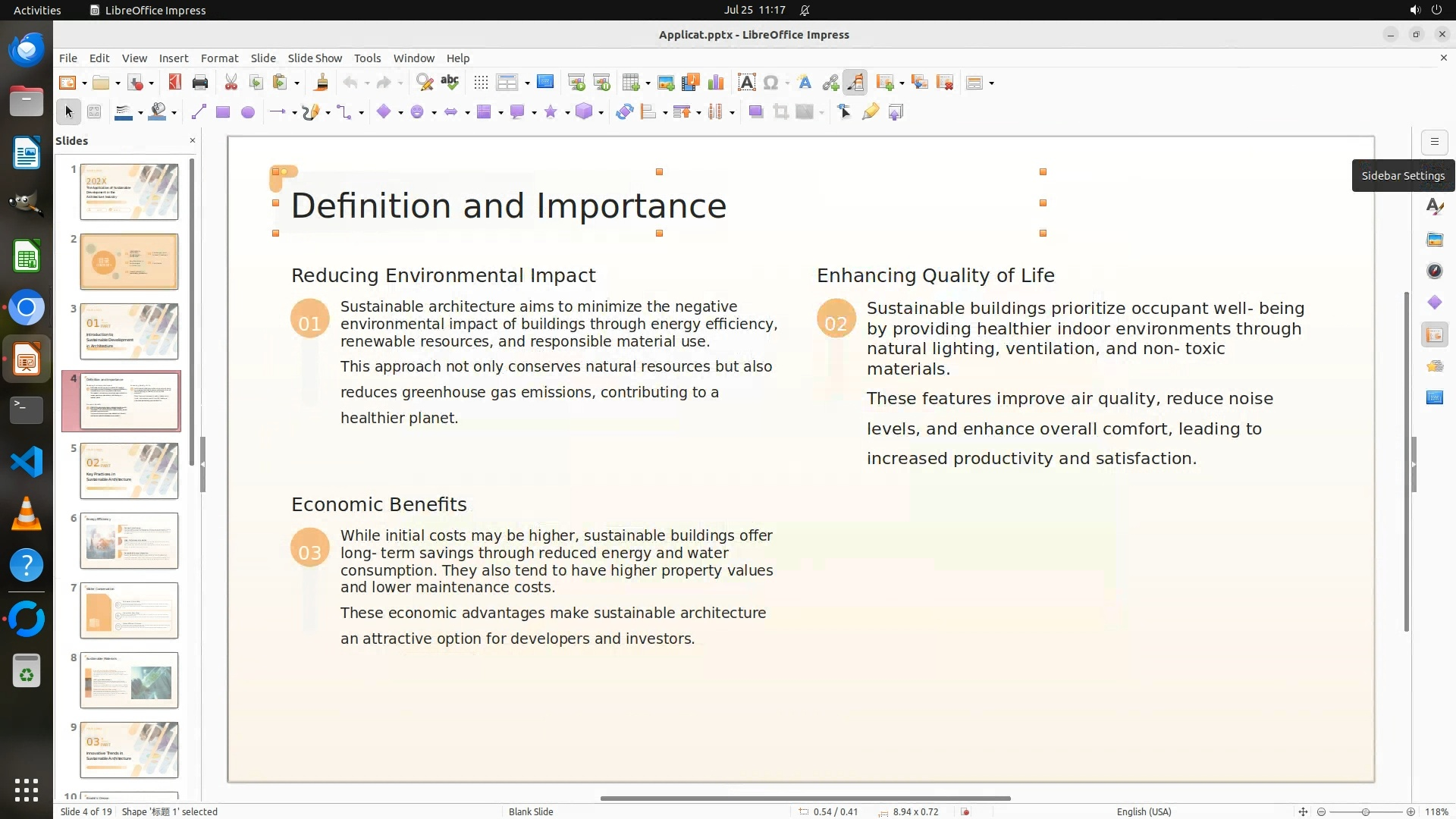
Task: Click the Sidebar Settings button
Action: 1434,142
